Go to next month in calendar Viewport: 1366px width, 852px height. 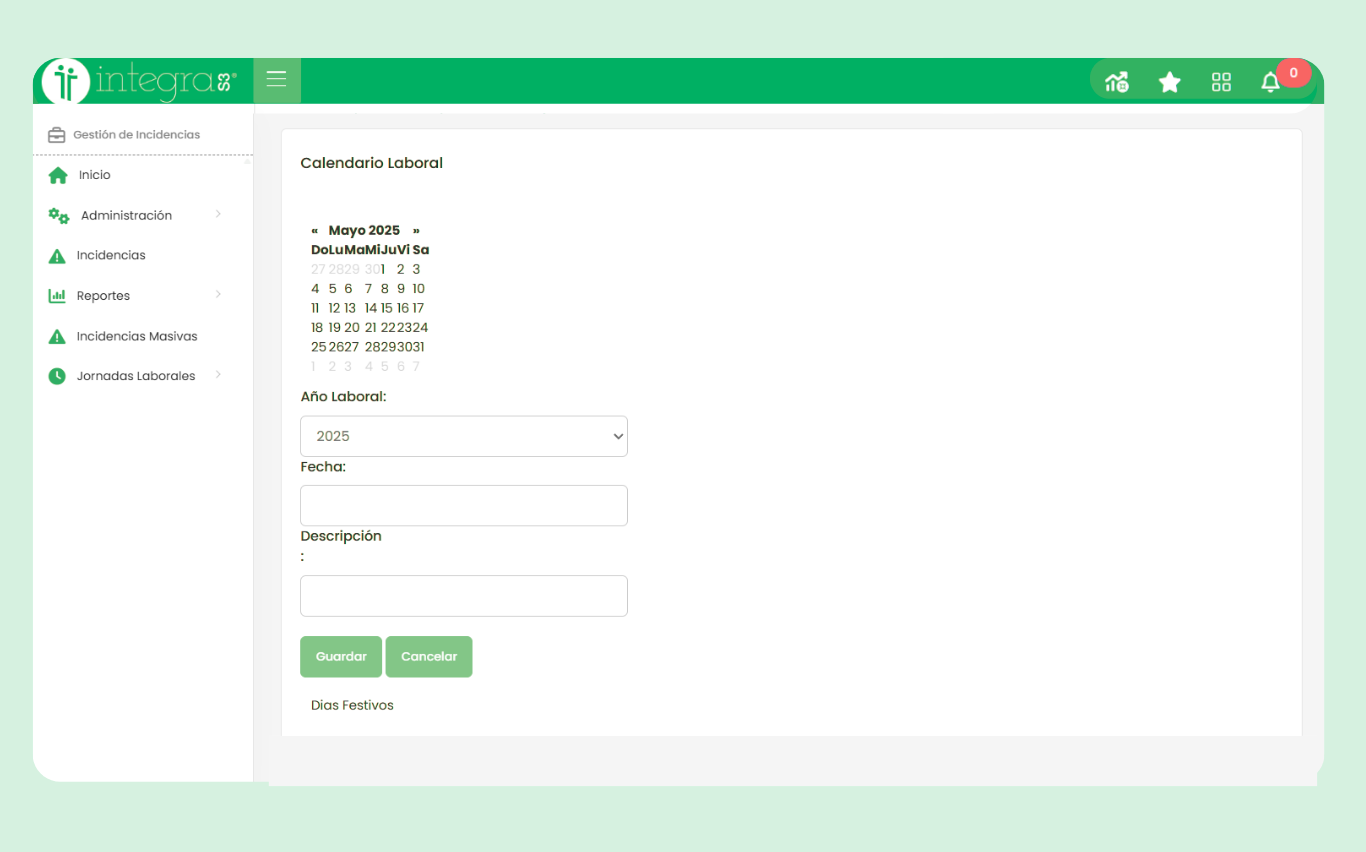coord(416,230)
